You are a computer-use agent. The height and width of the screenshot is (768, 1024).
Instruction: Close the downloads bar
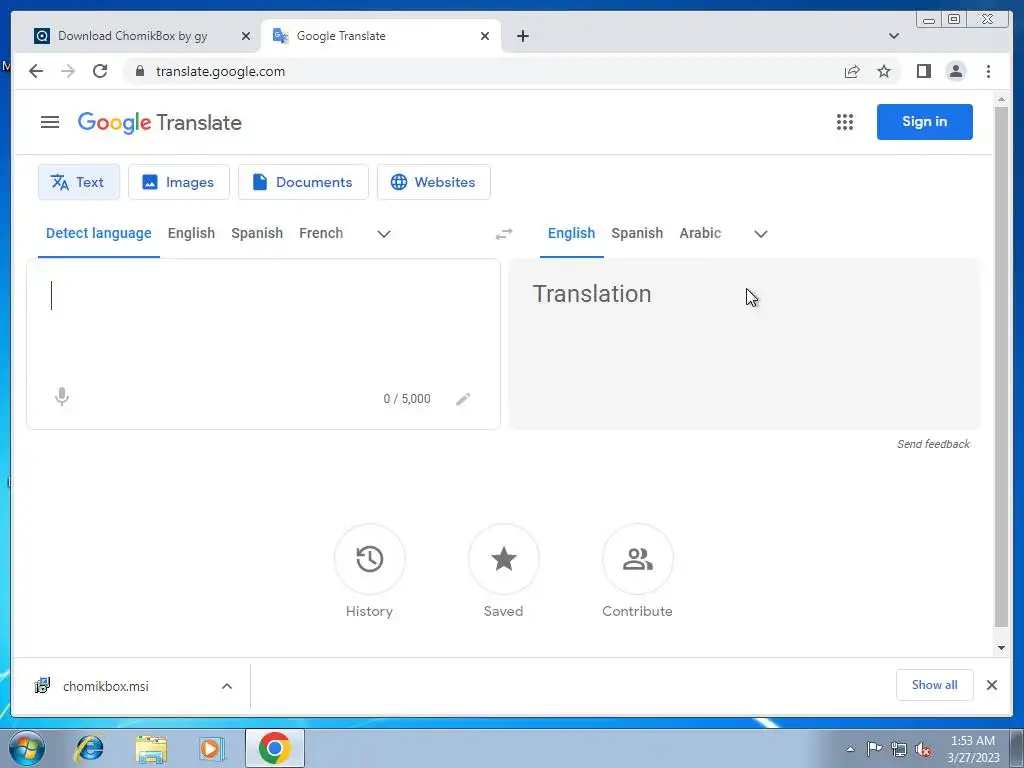[991, 685]
